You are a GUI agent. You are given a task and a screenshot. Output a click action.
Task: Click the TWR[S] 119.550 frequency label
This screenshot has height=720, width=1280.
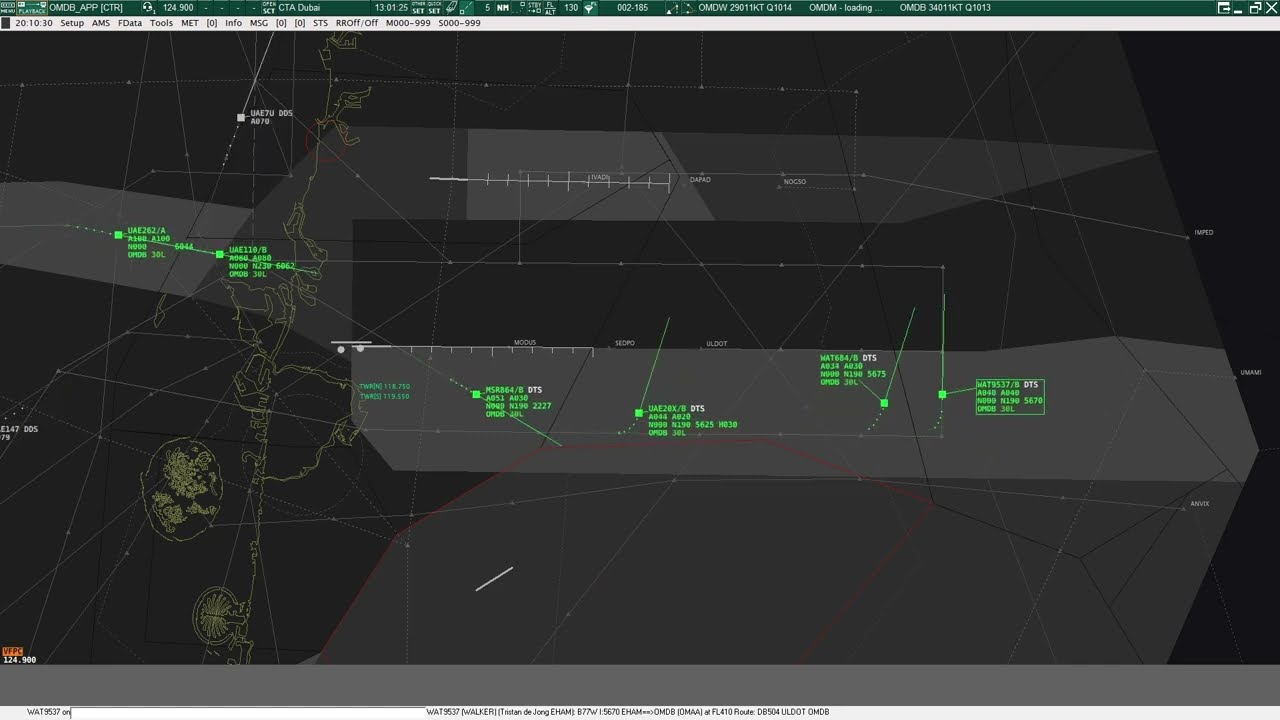[385, 397]
